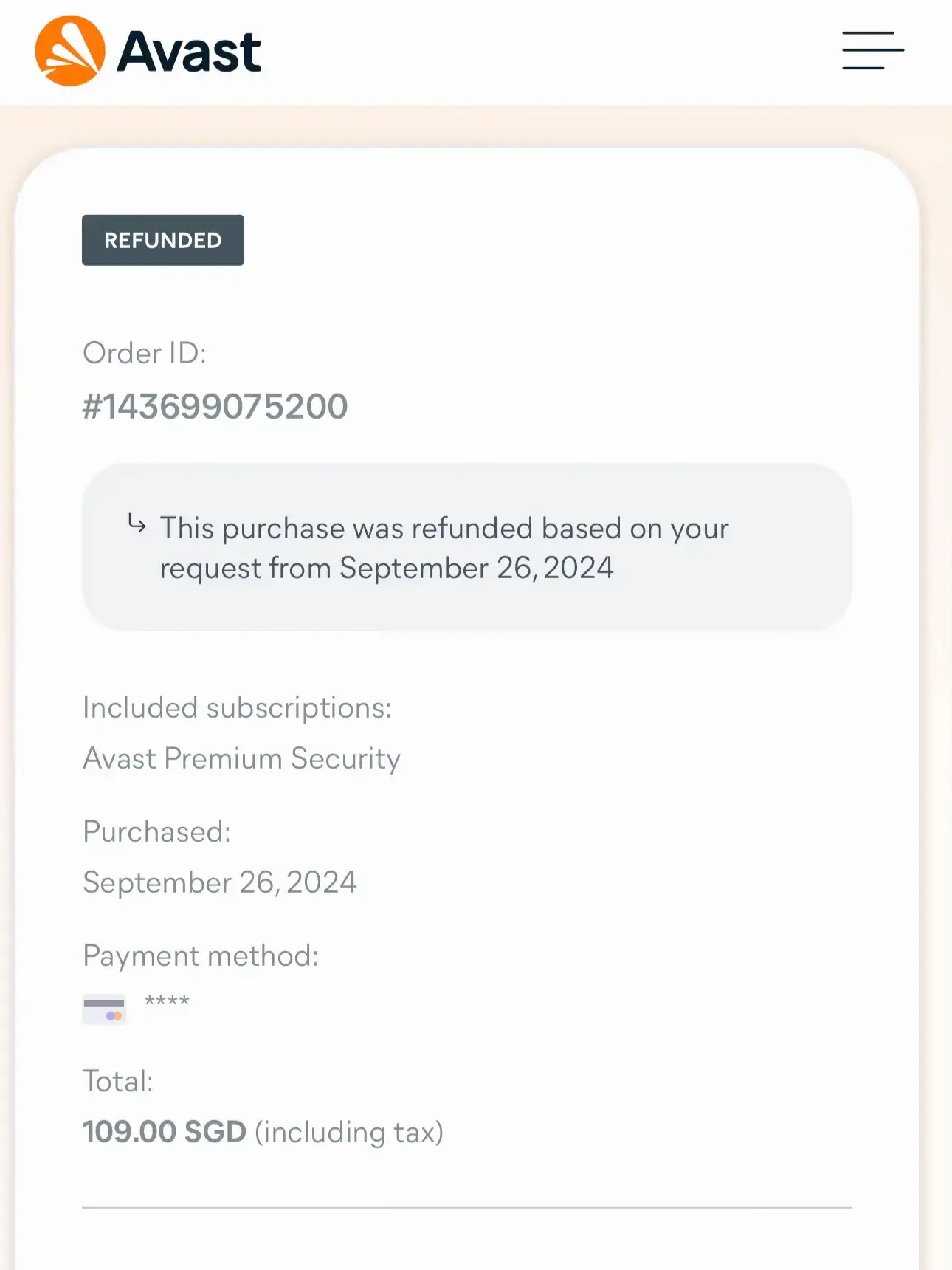Image resolution: width=952 pixels, height=1270 pixels.
Task: Click the refund arrow icon
Action: 137,524
